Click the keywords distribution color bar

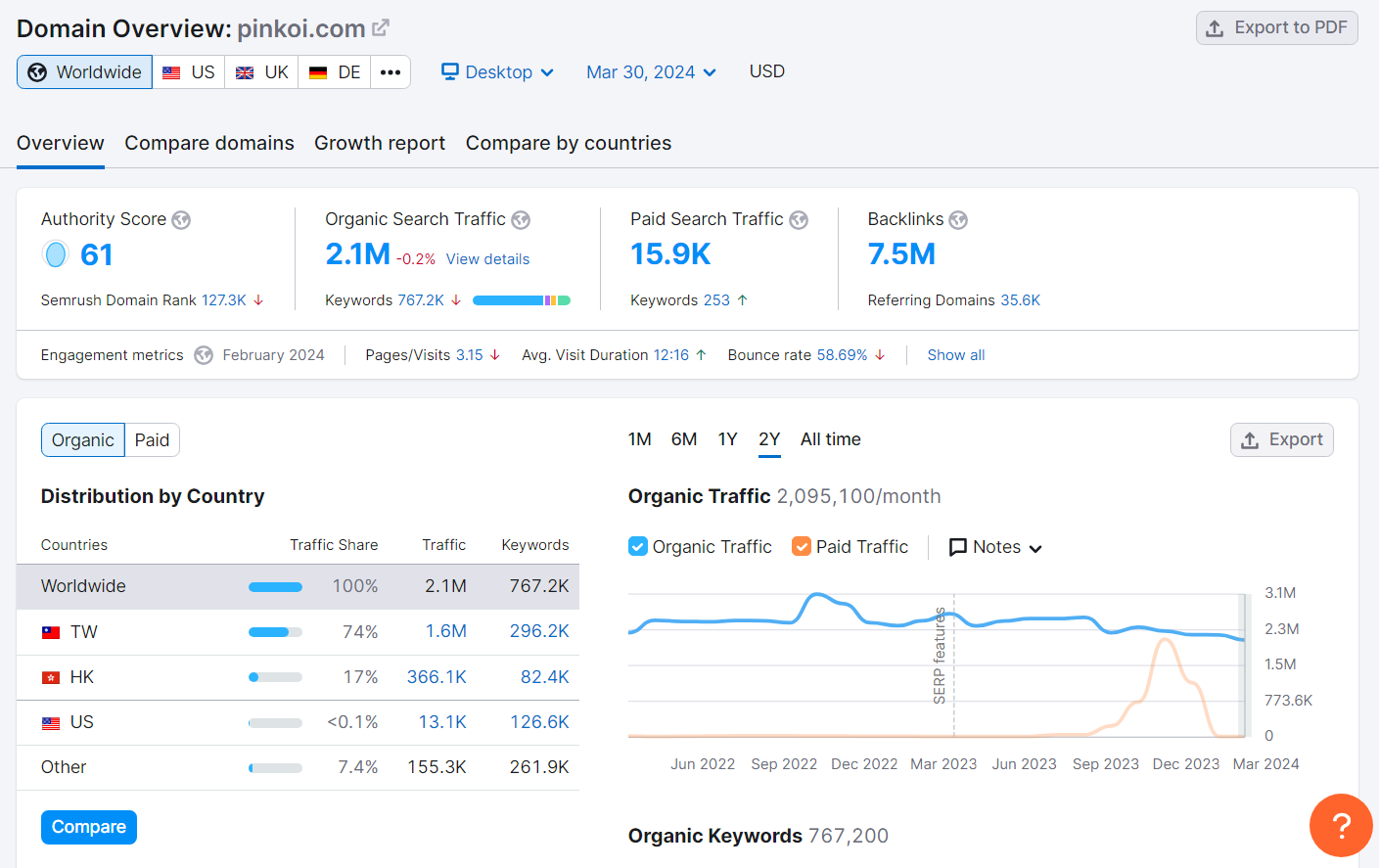[522, 300]
